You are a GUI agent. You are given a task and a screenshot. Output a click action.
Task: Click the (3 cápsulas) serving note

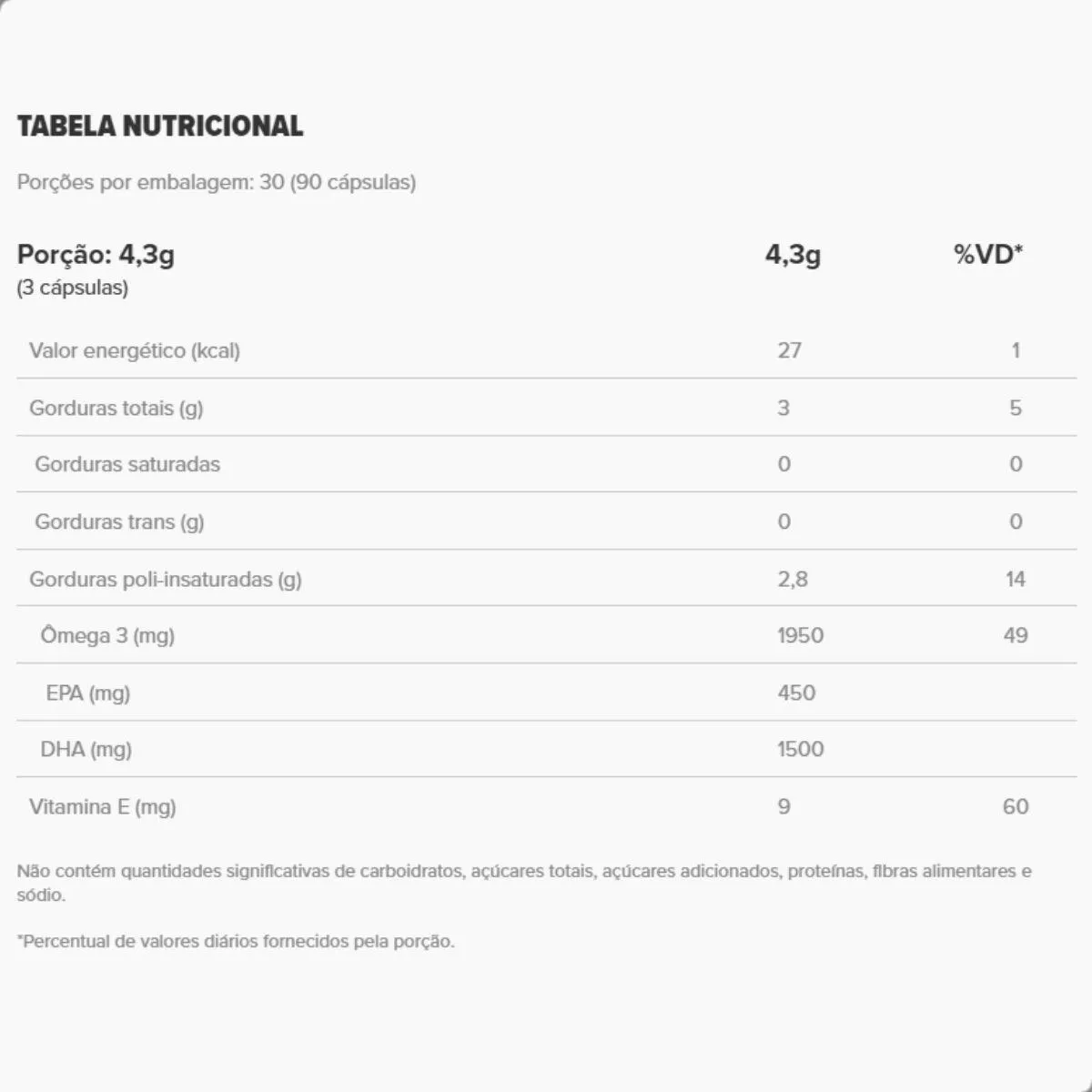pos(73,288)
